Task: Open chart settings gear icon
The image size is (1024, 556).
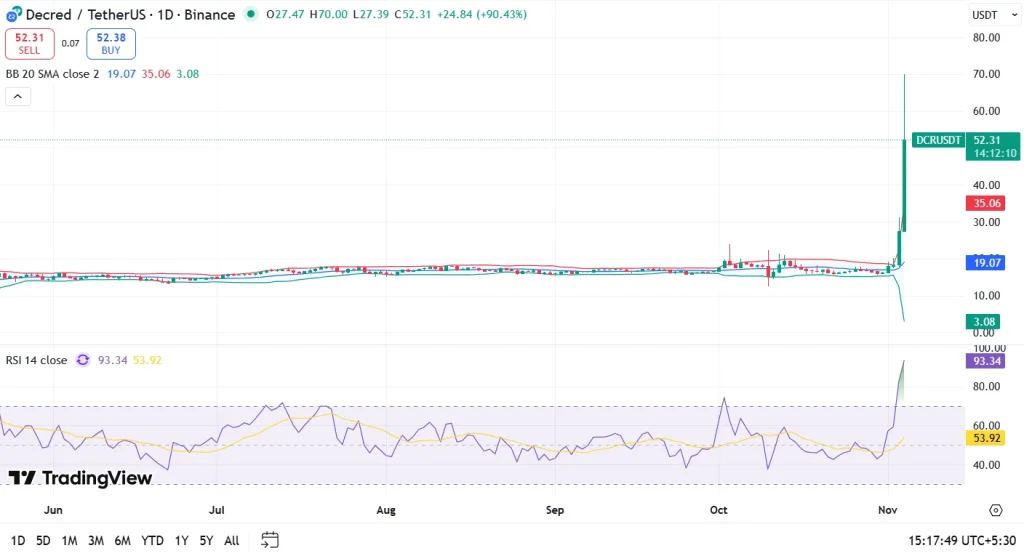Action: (x=995, y=510)
